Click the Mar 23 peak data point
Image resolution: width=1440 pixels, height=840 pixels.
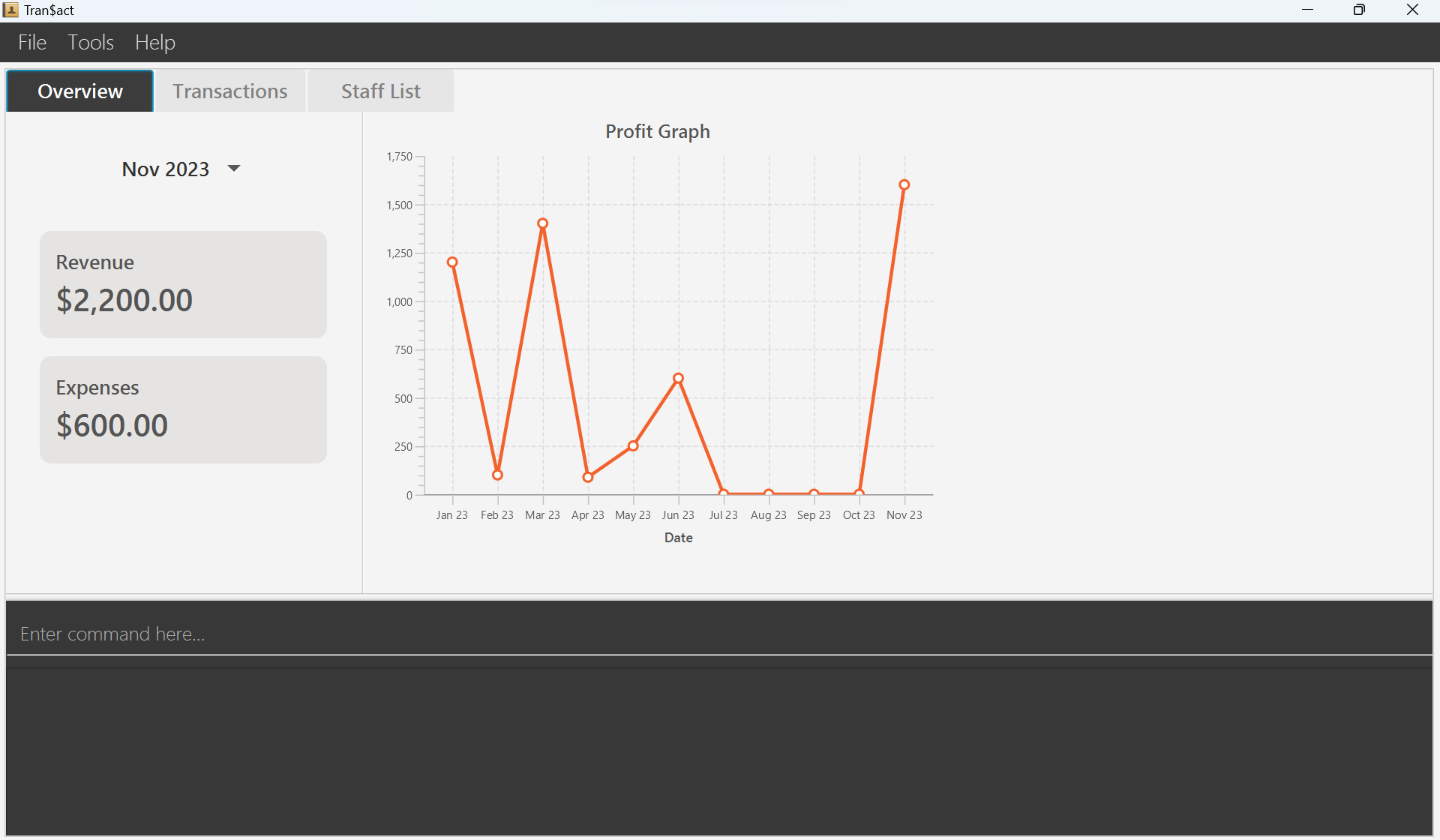[543, 223]
